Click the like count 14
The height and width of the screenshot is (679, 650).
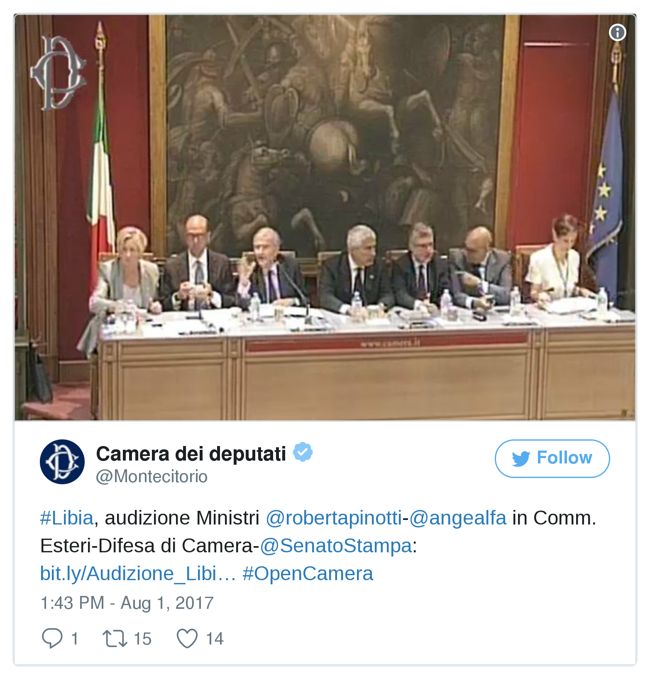point(215,639)
